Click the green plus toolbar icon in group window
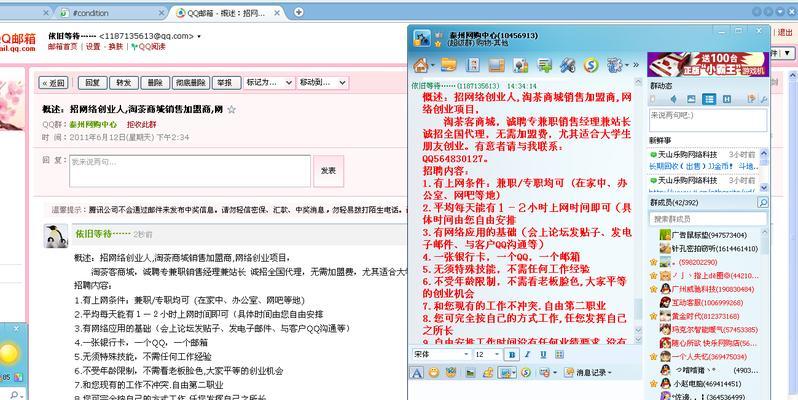This screenshot has height=400, width=798. 544,65
